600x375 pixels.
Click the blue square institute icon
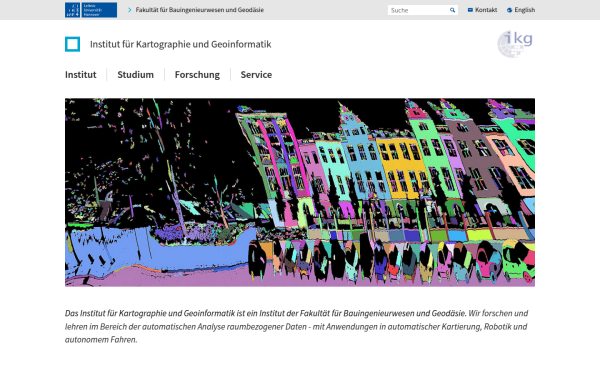(72, 44)
